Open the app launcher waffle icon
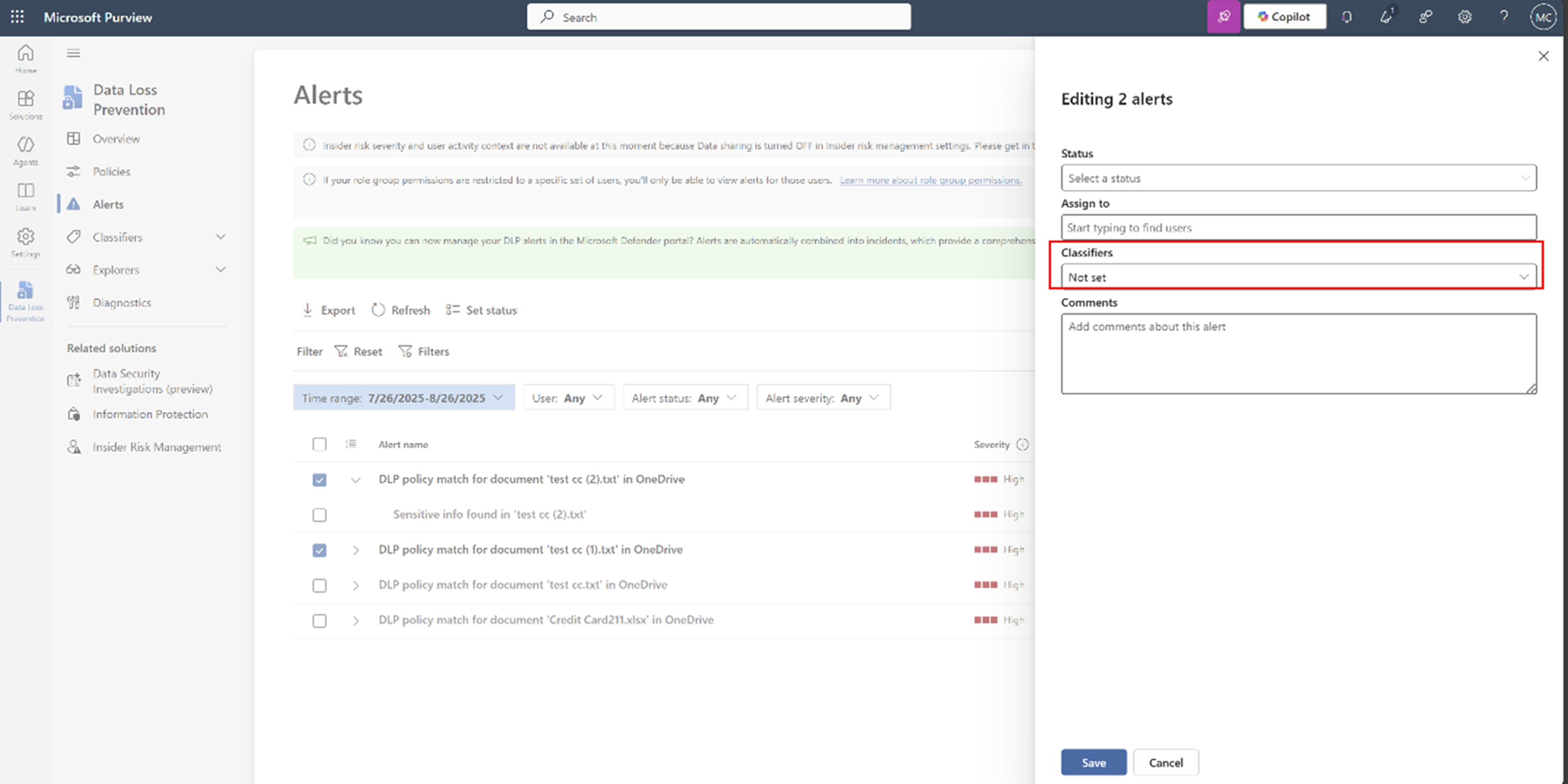Screen dimensions: 1568x784 (17, 17)
